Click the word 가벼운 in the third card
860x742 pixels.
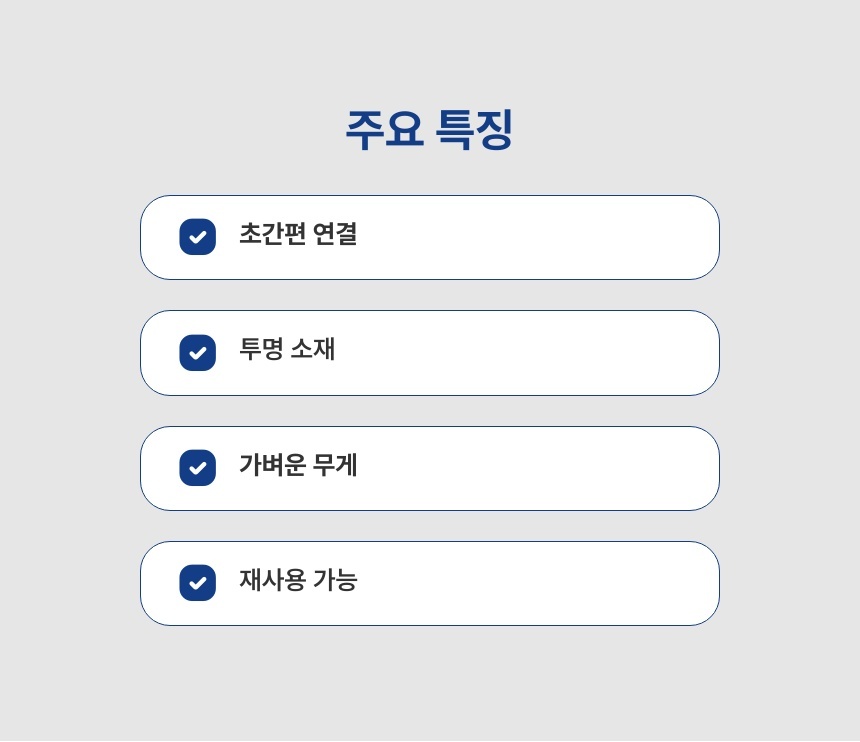(x=272, y=465)
